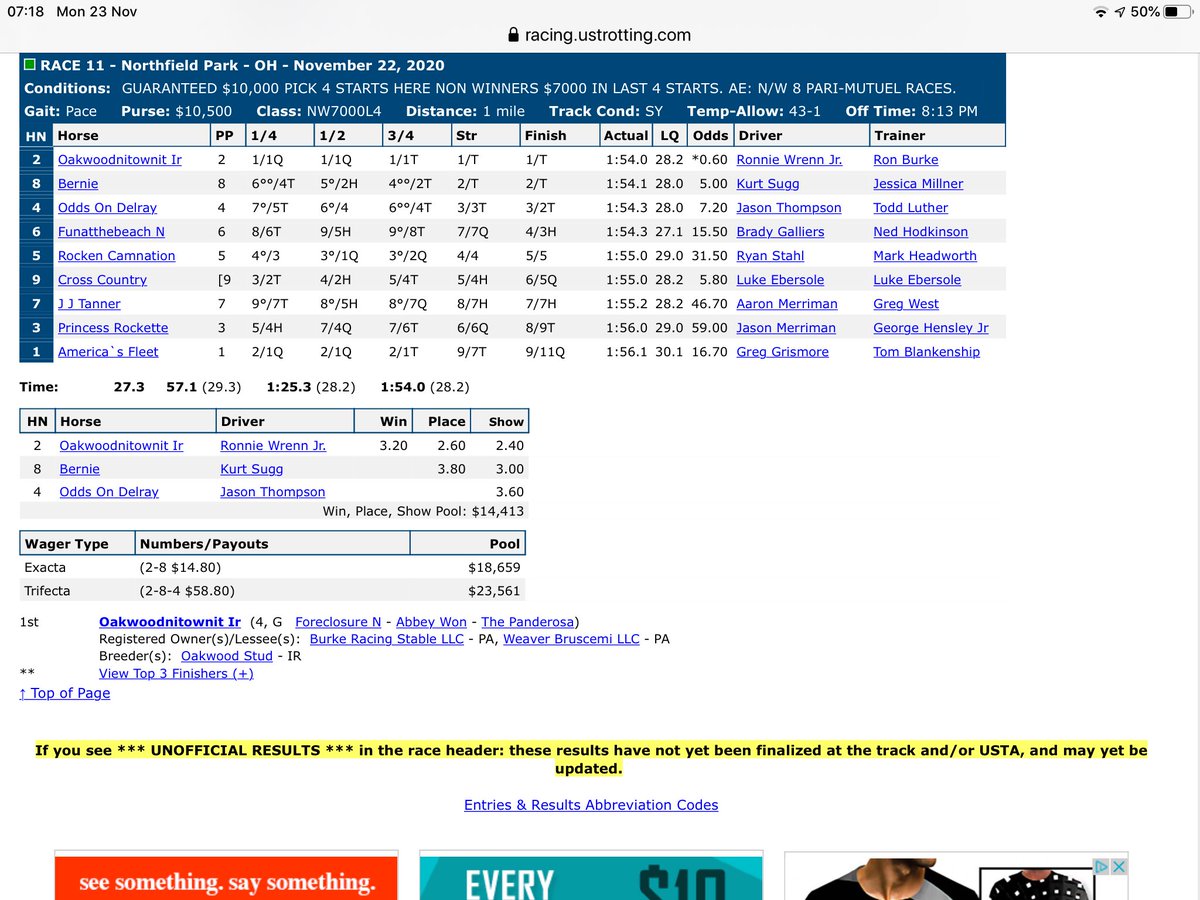Open owner Burke Racing Stable LLC link

click(387, 639)
